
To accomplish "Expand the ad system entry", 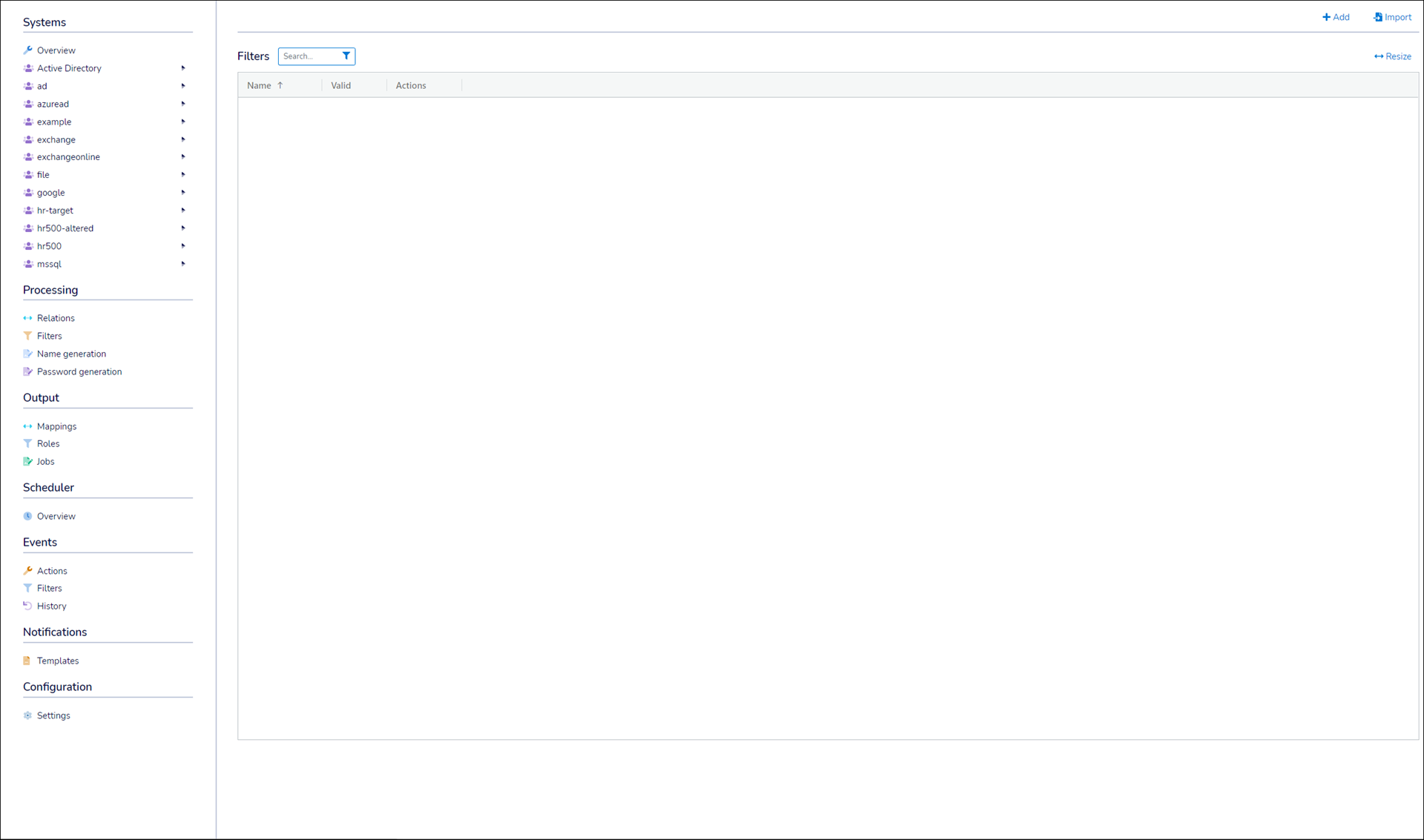I will (x=182, y=85).
